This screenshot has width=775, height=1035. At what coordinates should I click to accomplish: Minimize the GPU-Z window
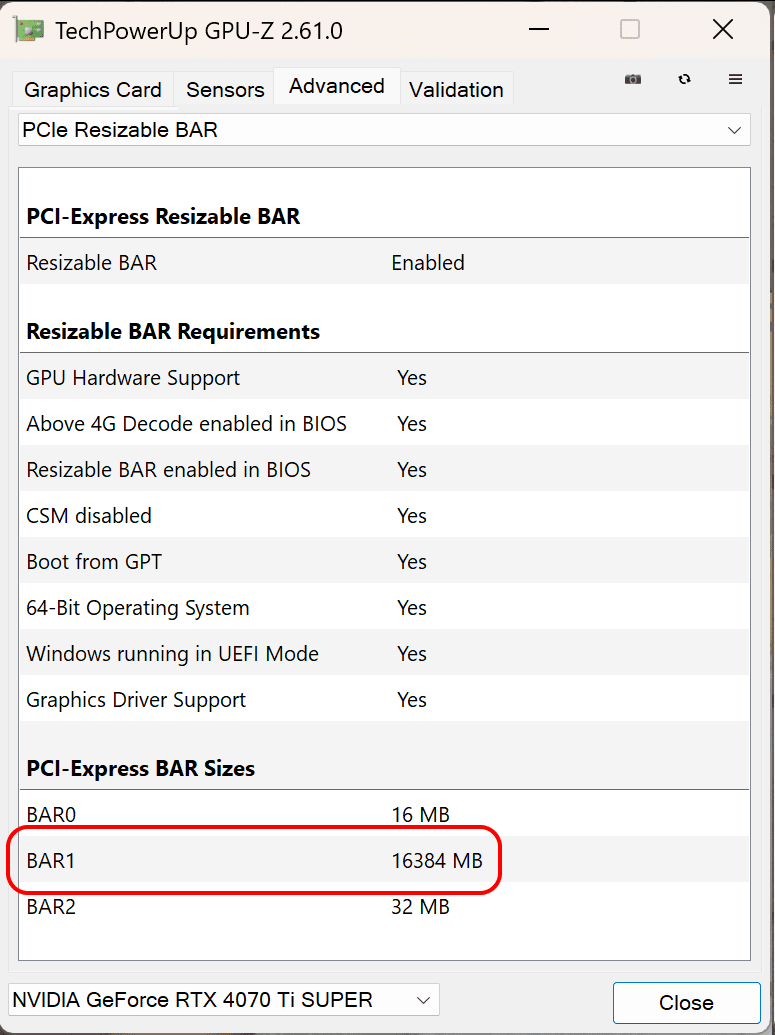click(x=539, y=30)
